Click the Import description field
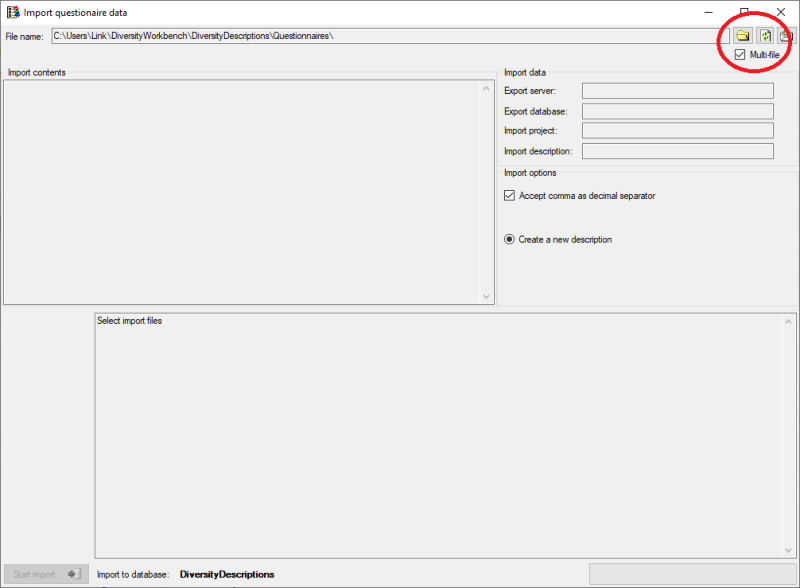800x588 pixels. (x=677, y=151)
